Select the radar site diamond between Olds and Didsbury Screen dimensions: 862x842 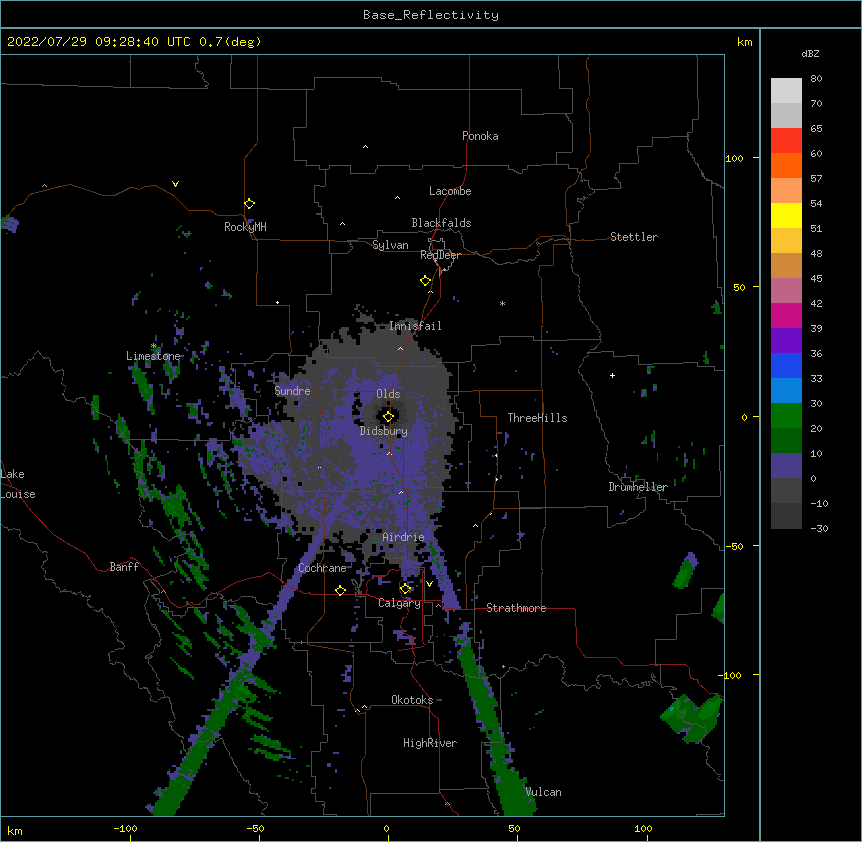coord(388,417)
